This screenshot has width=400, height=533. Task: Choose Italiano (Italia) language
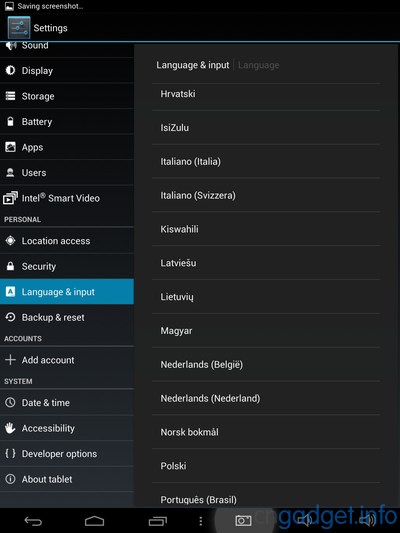click(x=266, y=161)
